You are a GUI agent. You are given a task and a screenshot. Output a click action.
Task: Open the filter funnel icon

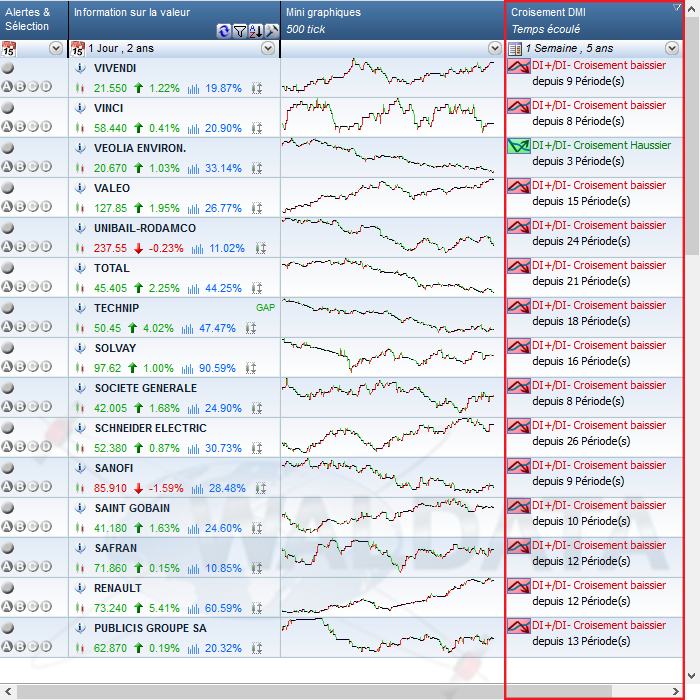[240, 31]
